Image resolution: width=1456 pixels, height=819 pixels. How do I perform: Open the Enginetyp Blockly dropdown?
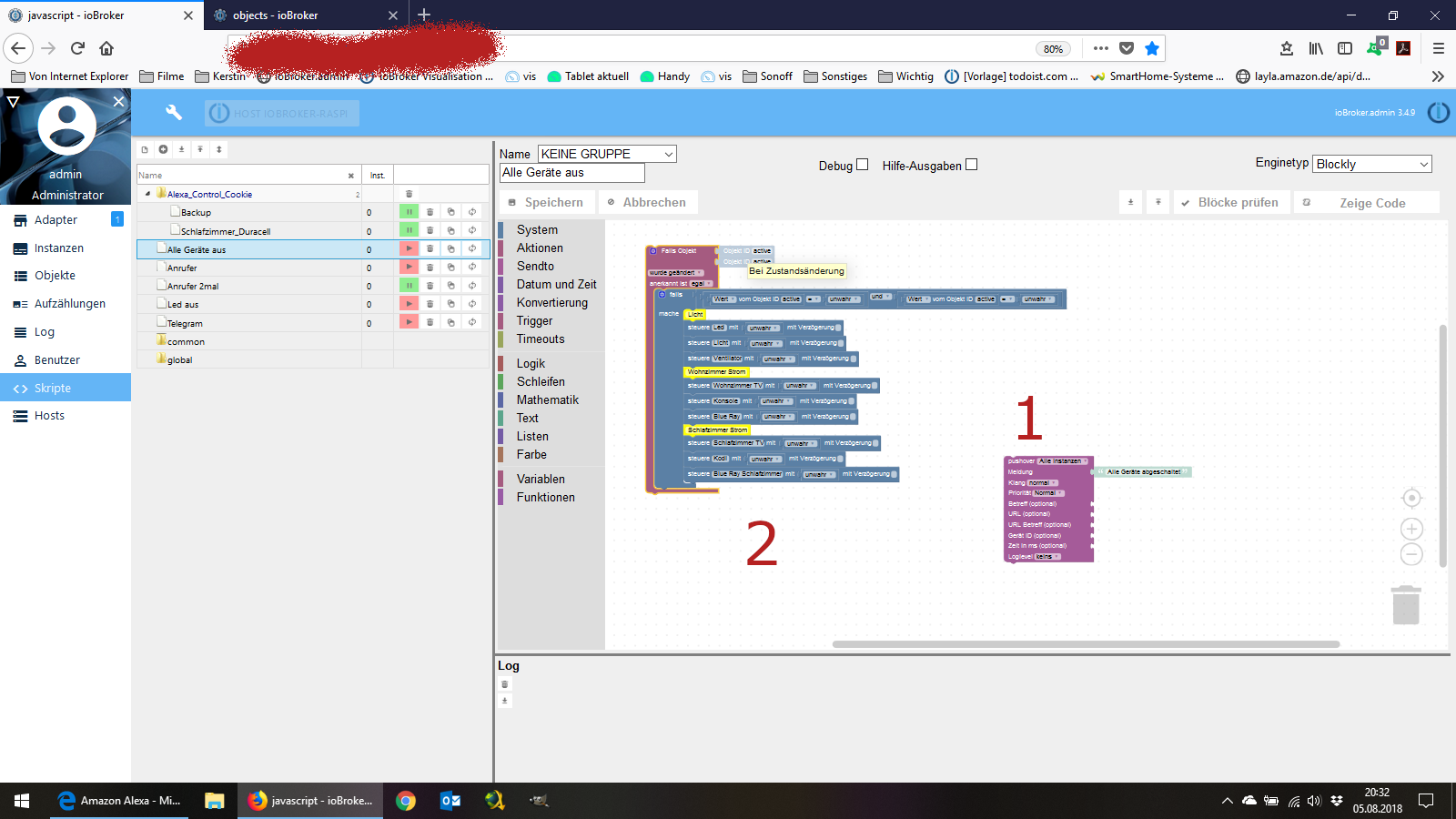[x=1372, y=164]
